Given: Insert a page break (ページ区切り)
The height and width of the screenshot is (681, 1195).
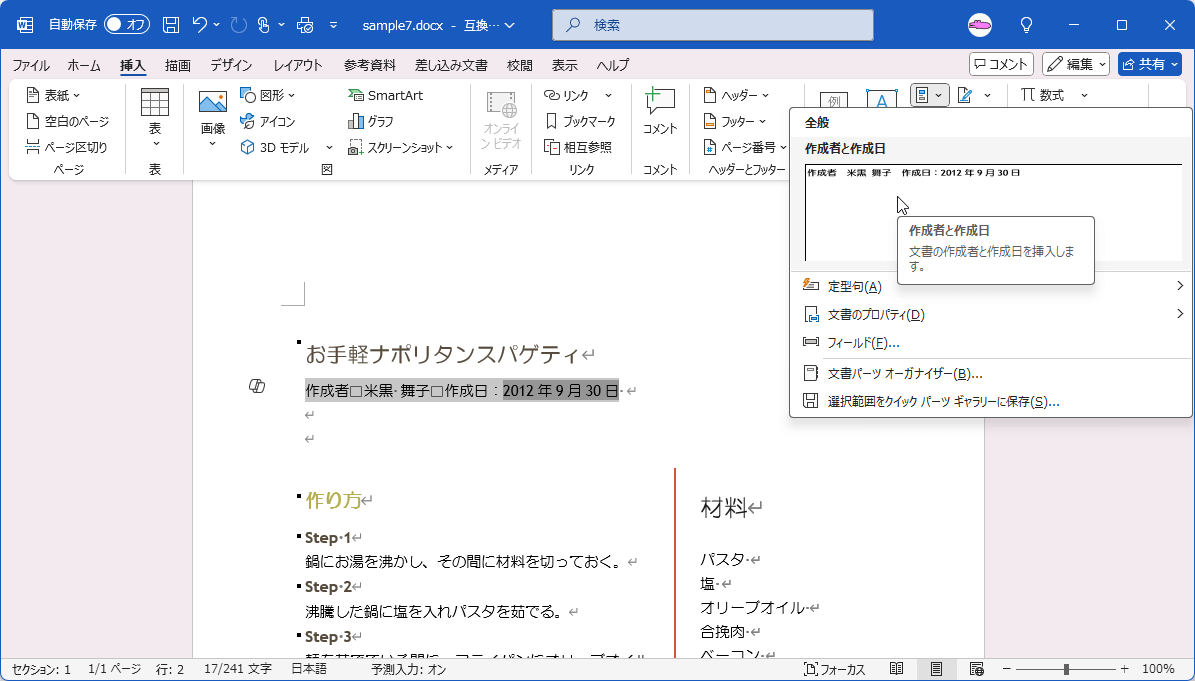Looking at the screenshot, I should pos(66,147).
